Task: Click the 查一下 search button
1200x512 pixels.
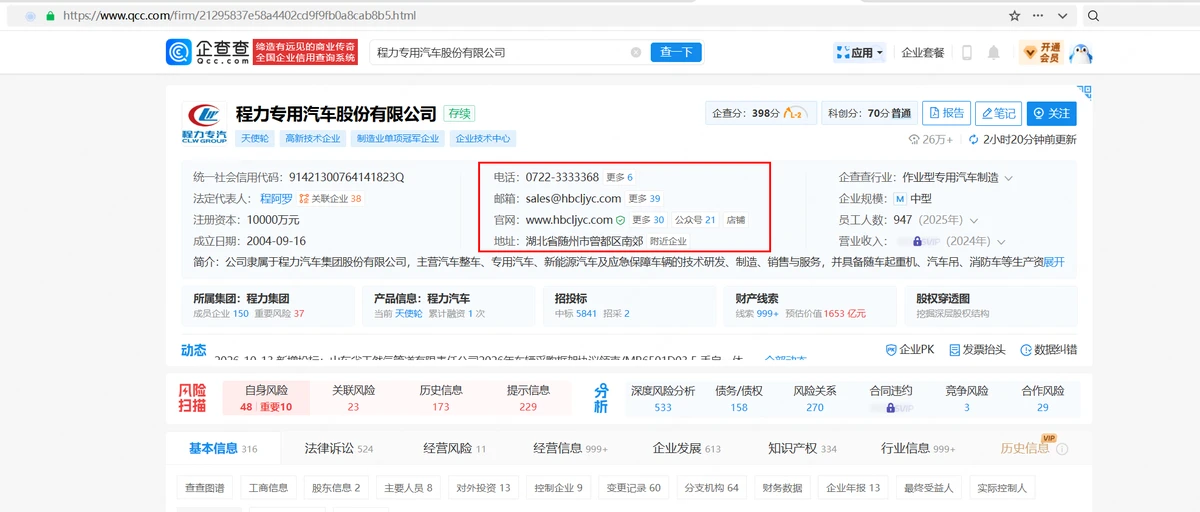Action: click(676, 52)
